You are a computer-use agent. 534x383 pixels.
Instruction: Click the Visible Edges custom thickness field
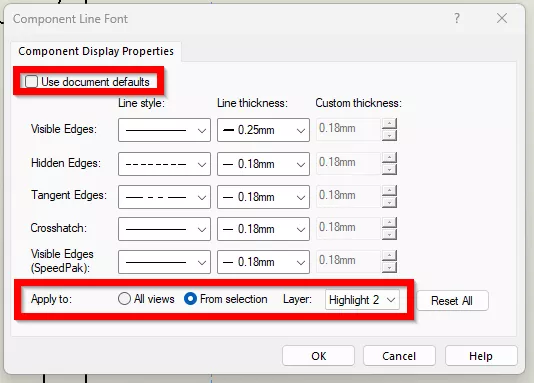click(x=348, y=129)
